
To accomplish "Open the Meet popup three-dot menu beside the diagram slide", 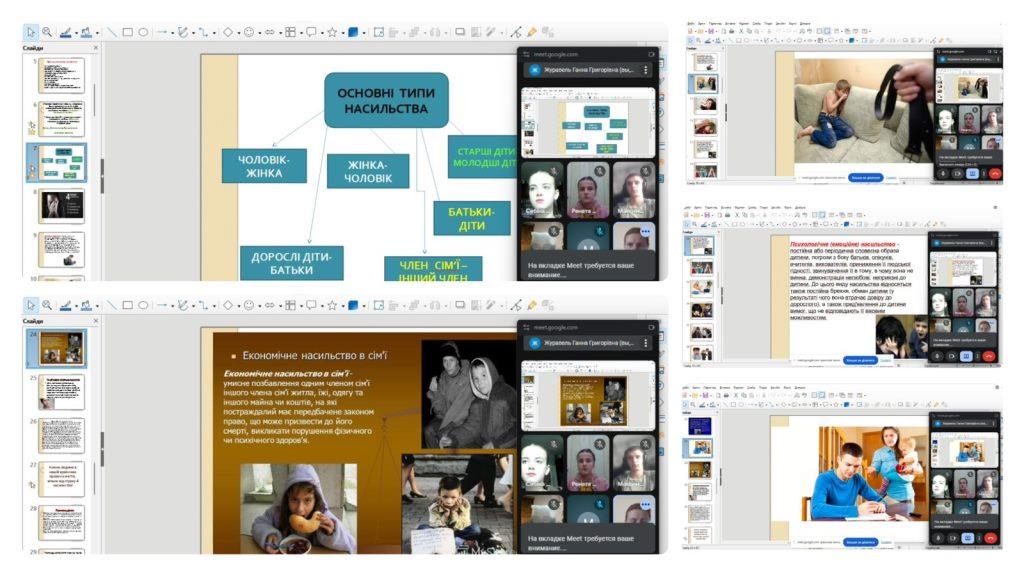I will (x=646, y=70).
